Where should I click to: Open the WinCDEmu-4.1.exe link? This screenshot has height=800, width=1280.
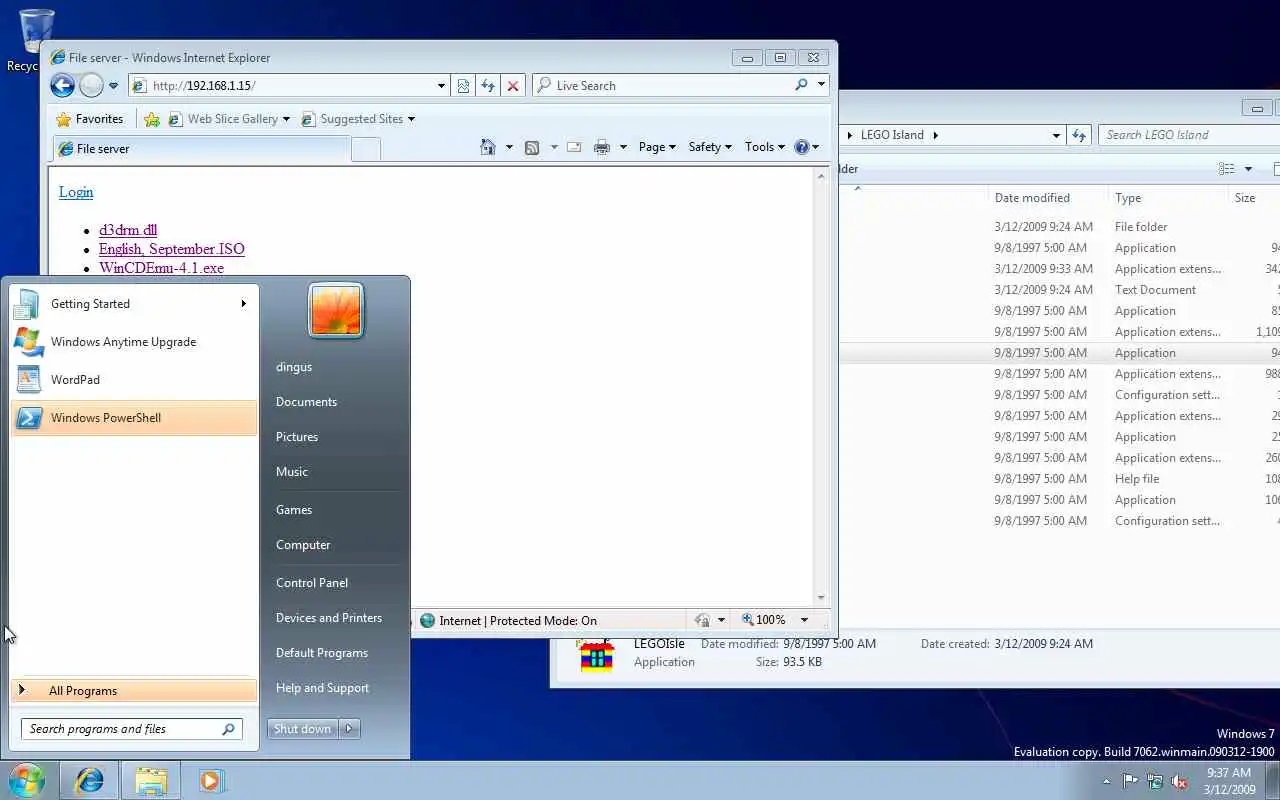click(x=161, y=268)
